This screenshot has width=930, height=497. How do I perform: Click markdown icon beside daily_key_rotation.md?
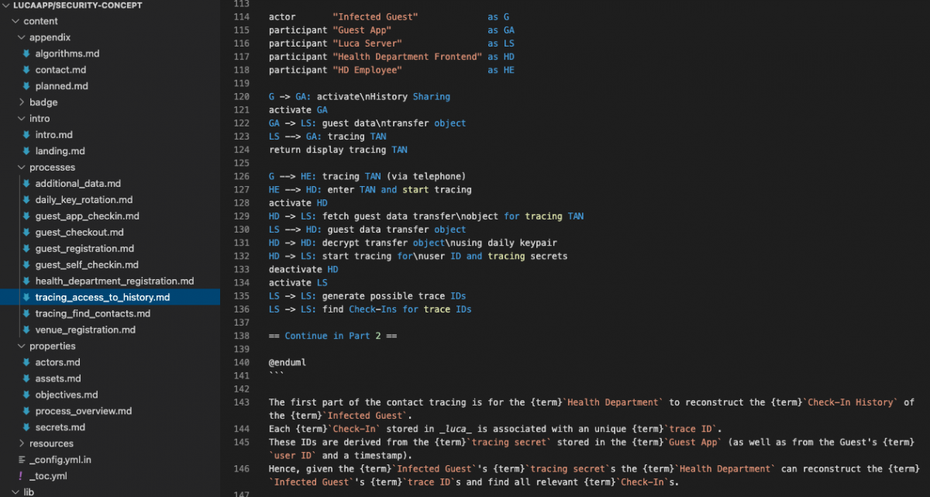click(26, 200)
